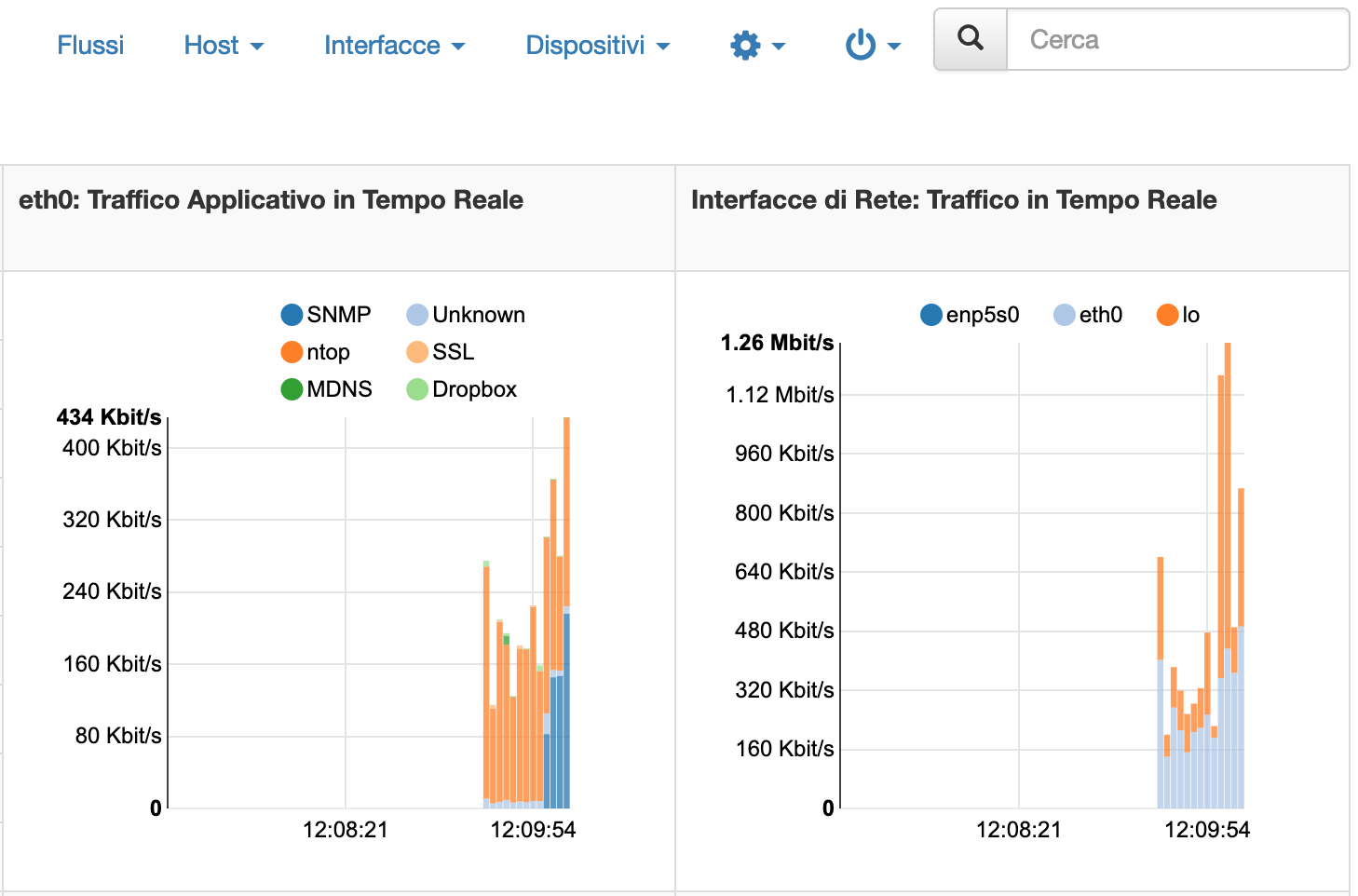Click the tallest orange bar in eth0 chart
The height and width of the screenshot is (896, 1358).
click(x=566, y=510)
